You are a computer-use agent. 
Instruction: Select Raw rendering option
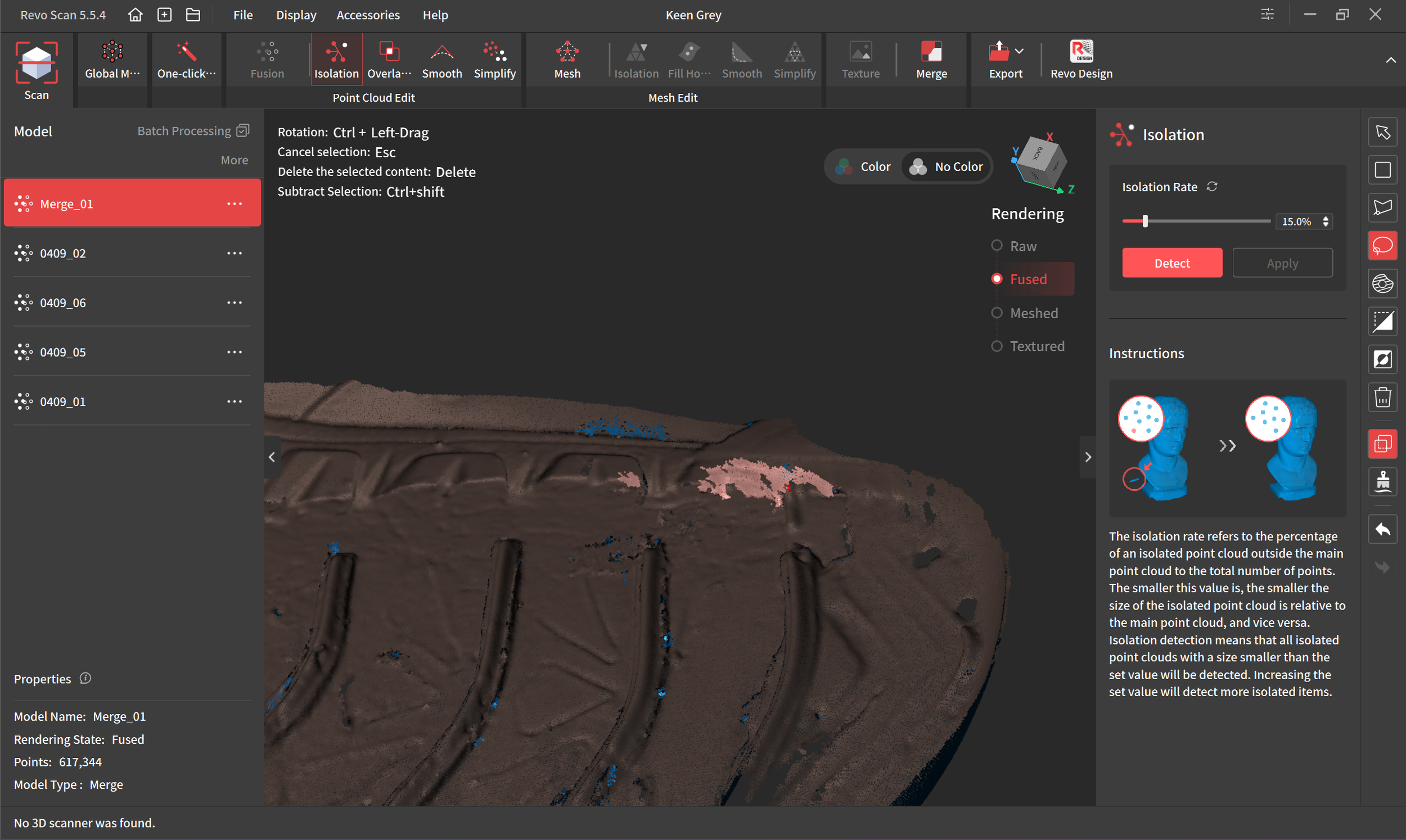coord(997,246)
